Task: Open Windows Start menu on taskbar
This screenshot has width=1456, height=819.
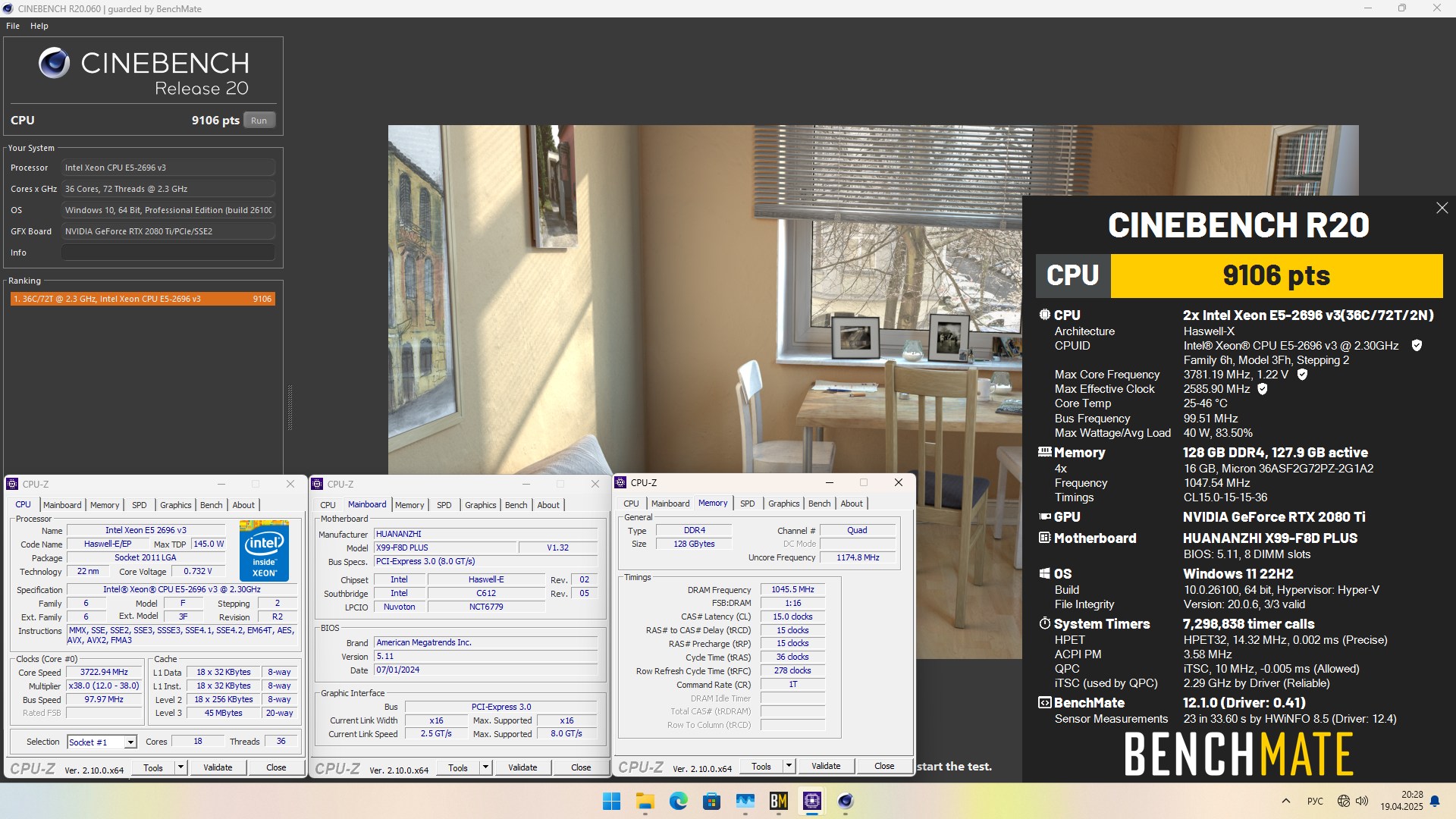Action: click(x=611, y=801)
